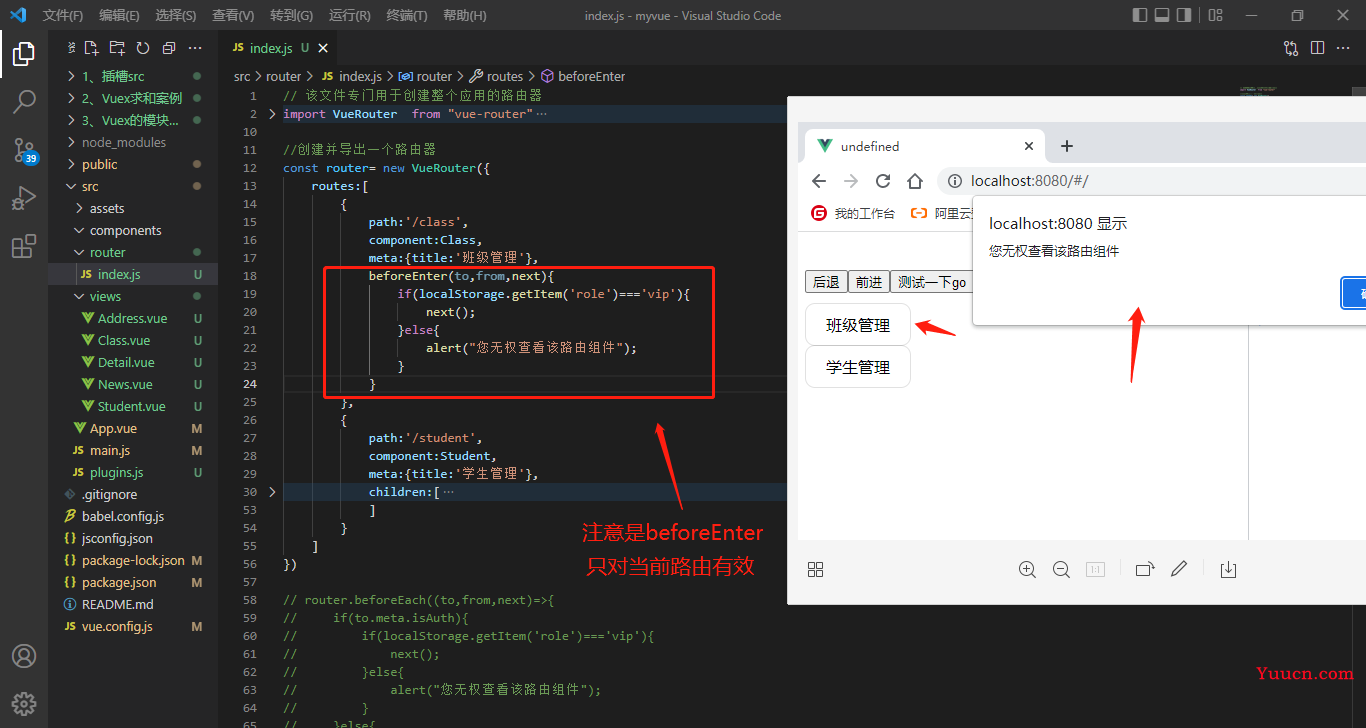This screenshot has width=1366, height=728.
Task: Open the Run and Debug view
Action: [x=24, y=199]
